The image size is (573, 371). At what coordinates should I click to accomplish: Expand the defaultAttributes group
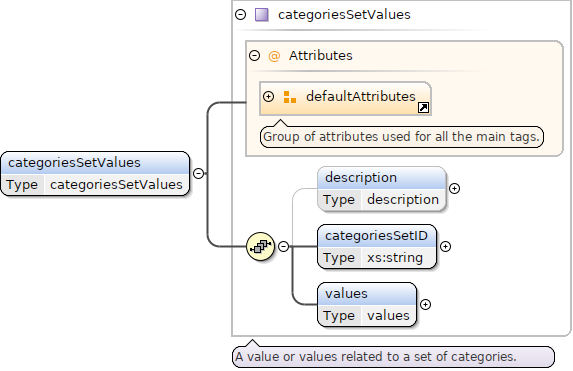tap(269, 96)
